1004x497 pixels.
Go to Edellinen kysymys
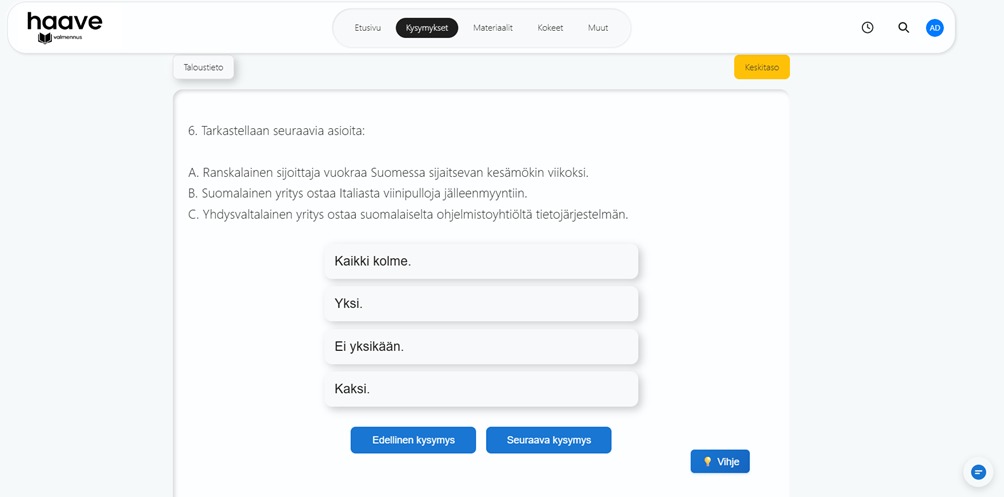coord(413,440)
